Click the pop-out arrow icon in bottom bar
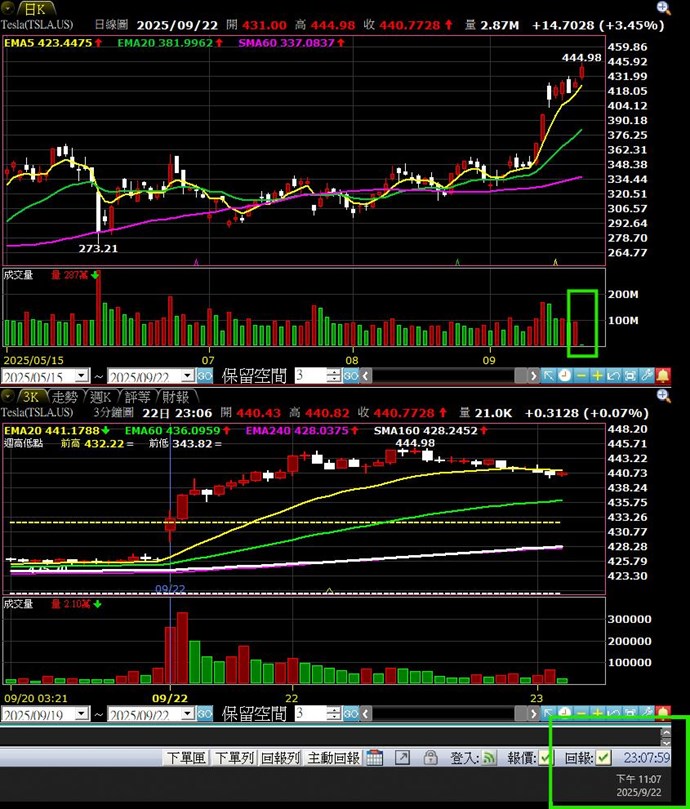The image size is (690, 809). pyautogui.click(x=401, y=758)
